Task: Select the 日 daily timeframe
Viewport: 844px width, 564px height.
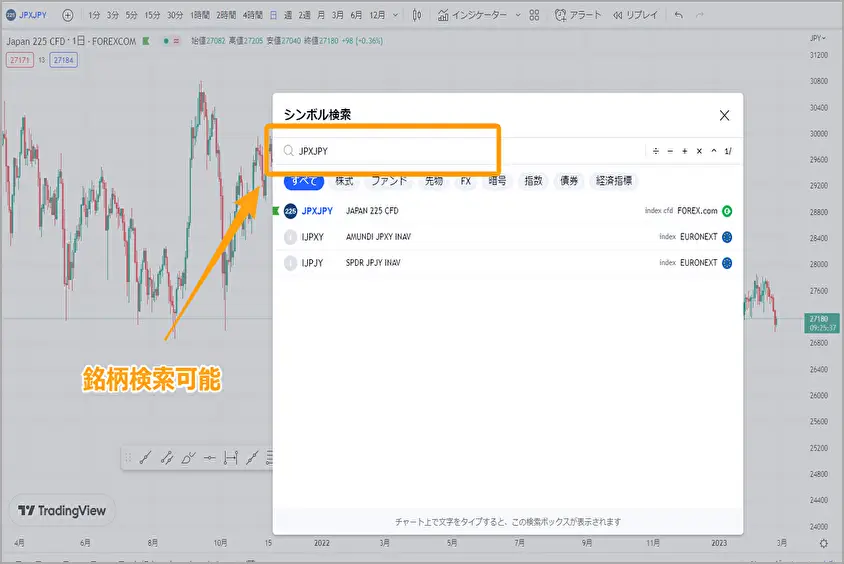Action: click(273, 15)
